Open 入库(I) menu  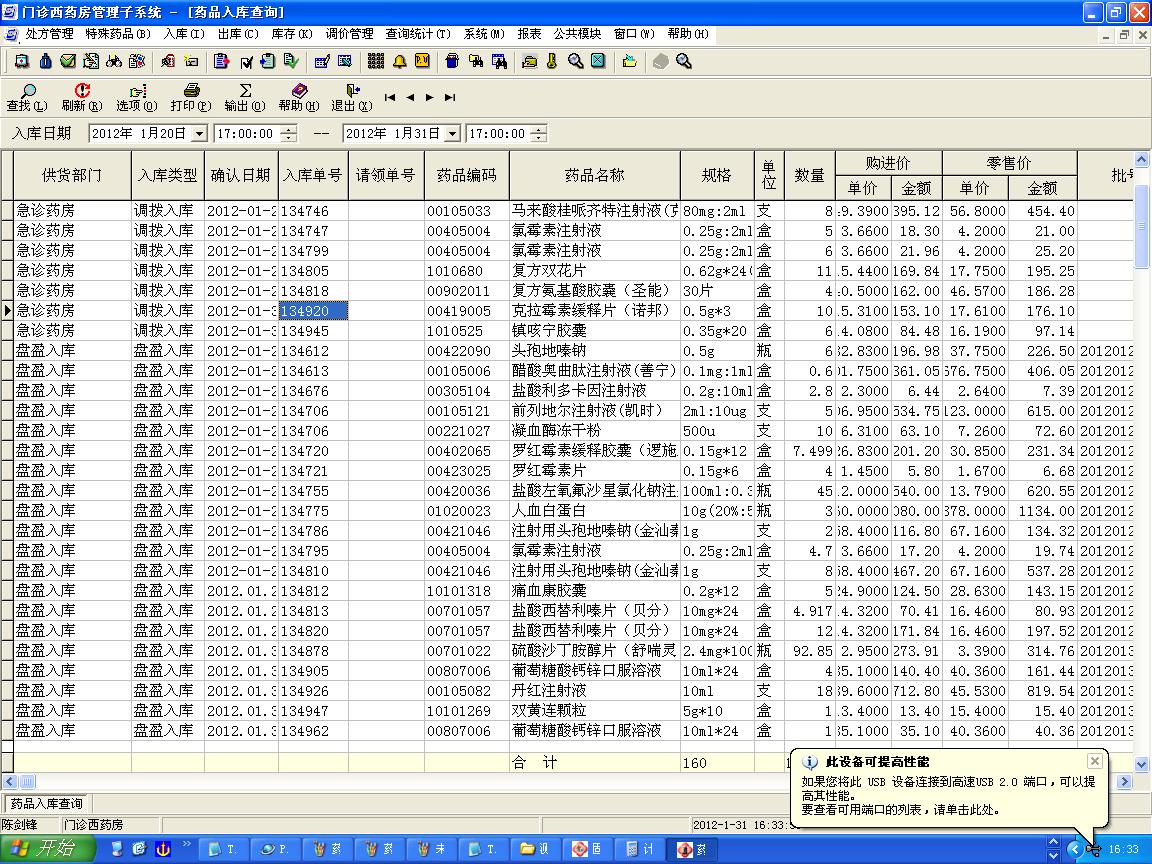click(x=184, y=34)
